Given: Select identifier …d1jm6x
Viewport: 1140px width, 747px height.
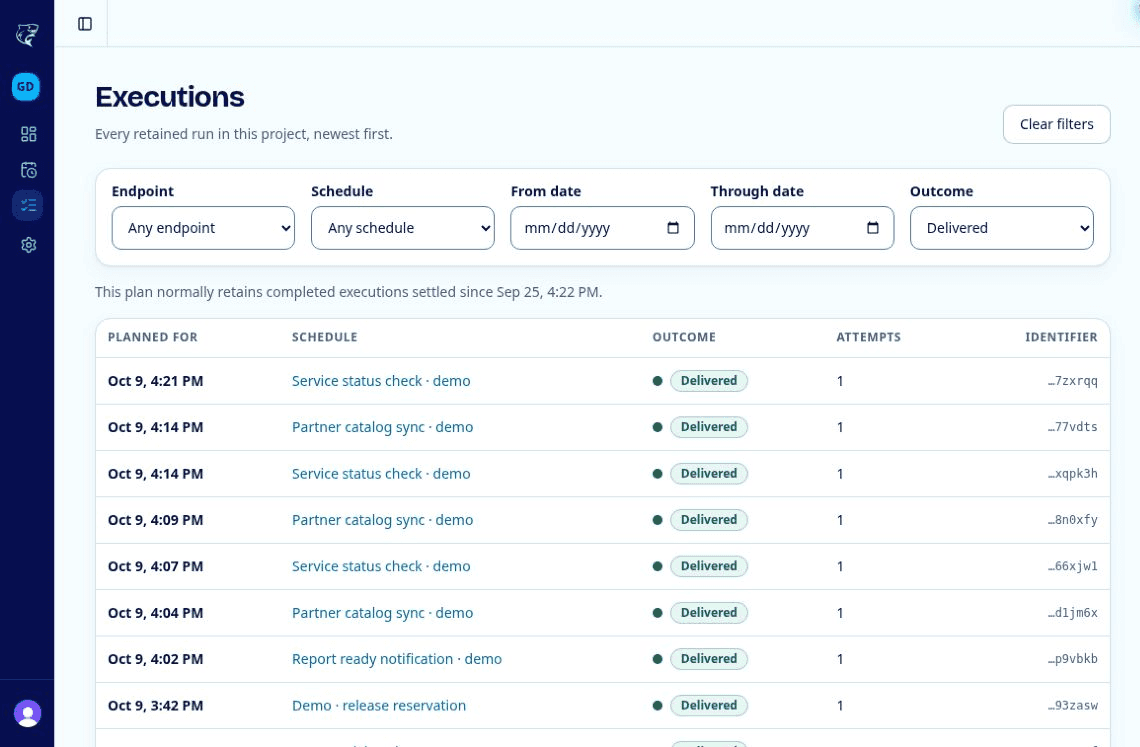Looking at the screenshot, I should [1072, 613].
